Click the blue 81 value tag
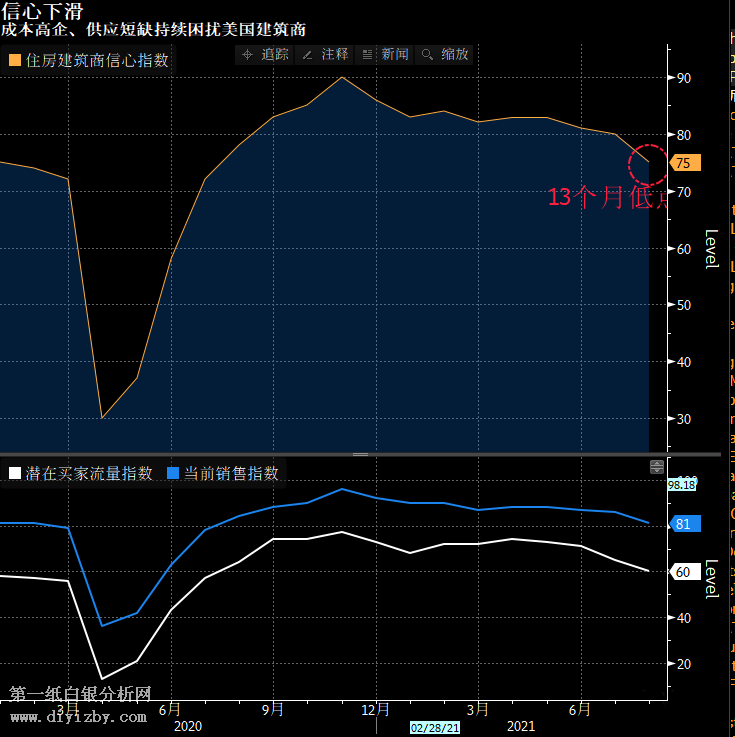735x737 pixels. tap(685, 524)
